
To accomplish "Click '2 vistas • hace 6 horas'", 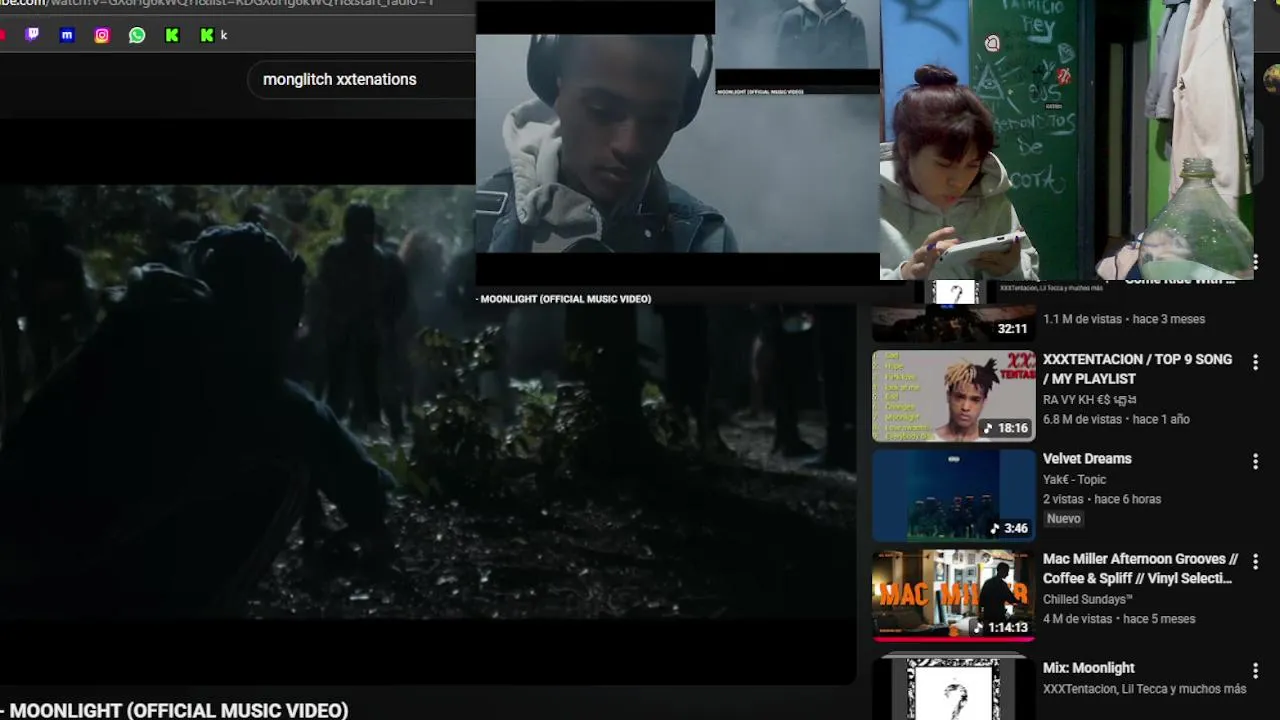I will click(1102, 499).
